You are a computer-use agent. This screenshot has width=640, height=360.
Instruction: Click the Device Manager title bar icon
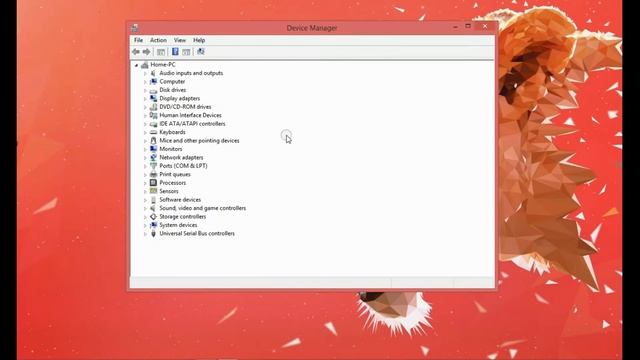(134, 28)
